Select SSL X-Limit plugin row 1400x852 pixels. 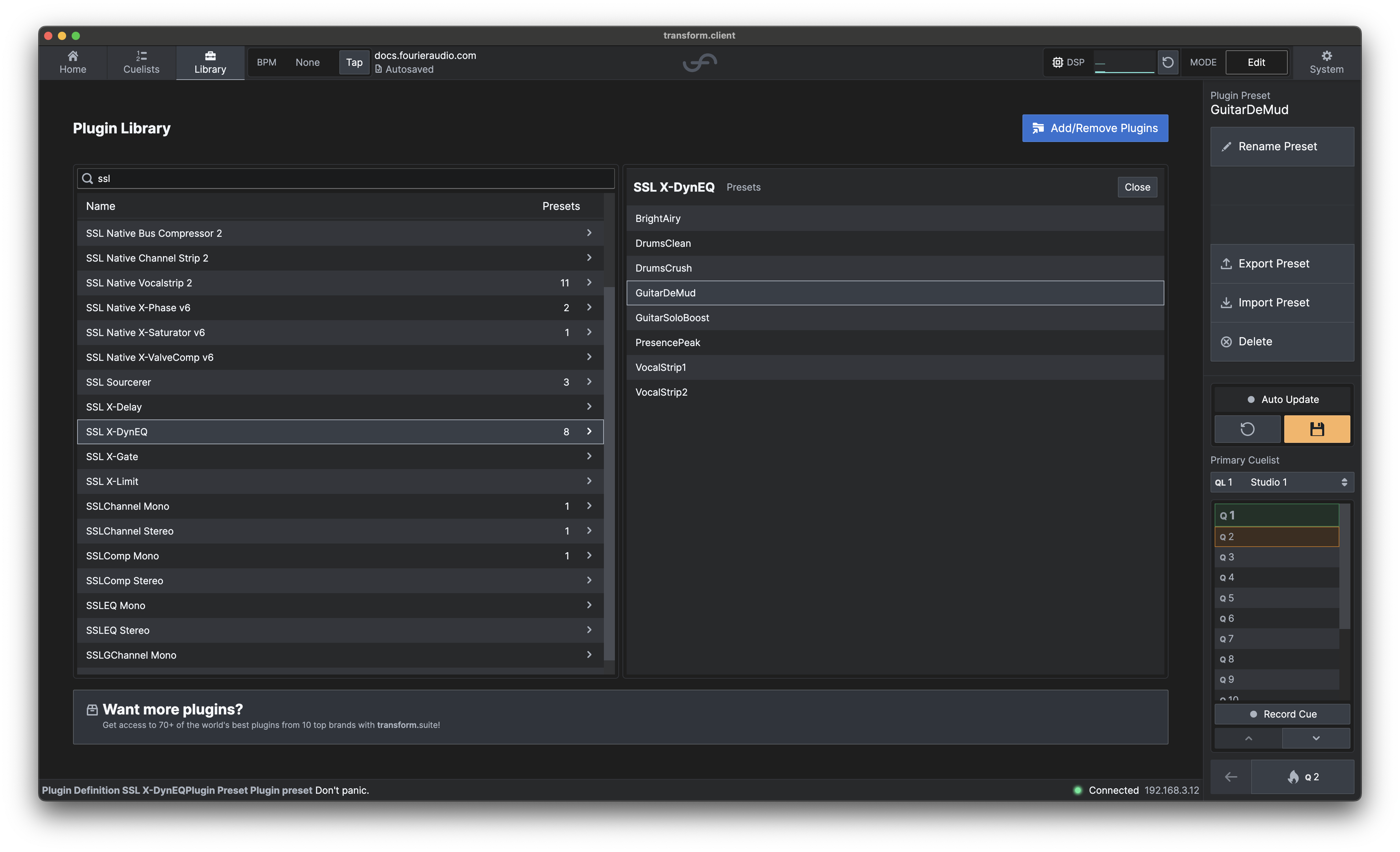(340, 481)
